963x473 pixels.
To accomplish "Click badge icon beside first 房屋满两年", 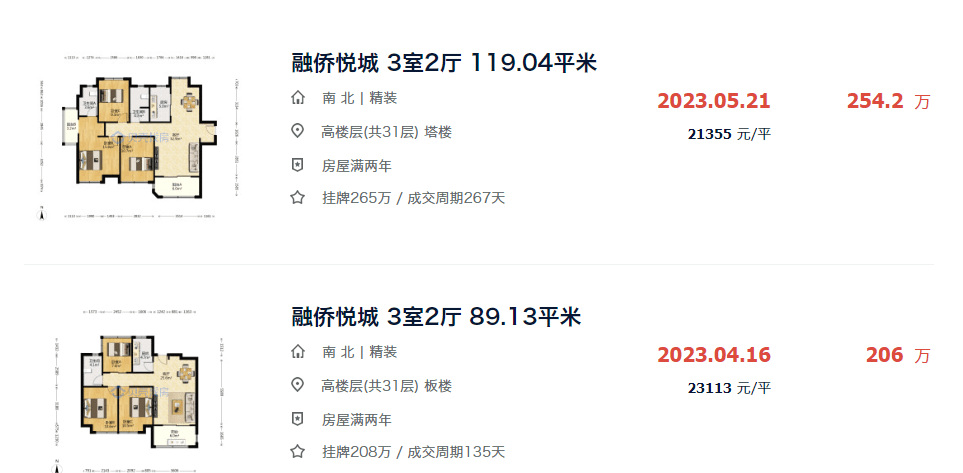I will pos(298,165).
